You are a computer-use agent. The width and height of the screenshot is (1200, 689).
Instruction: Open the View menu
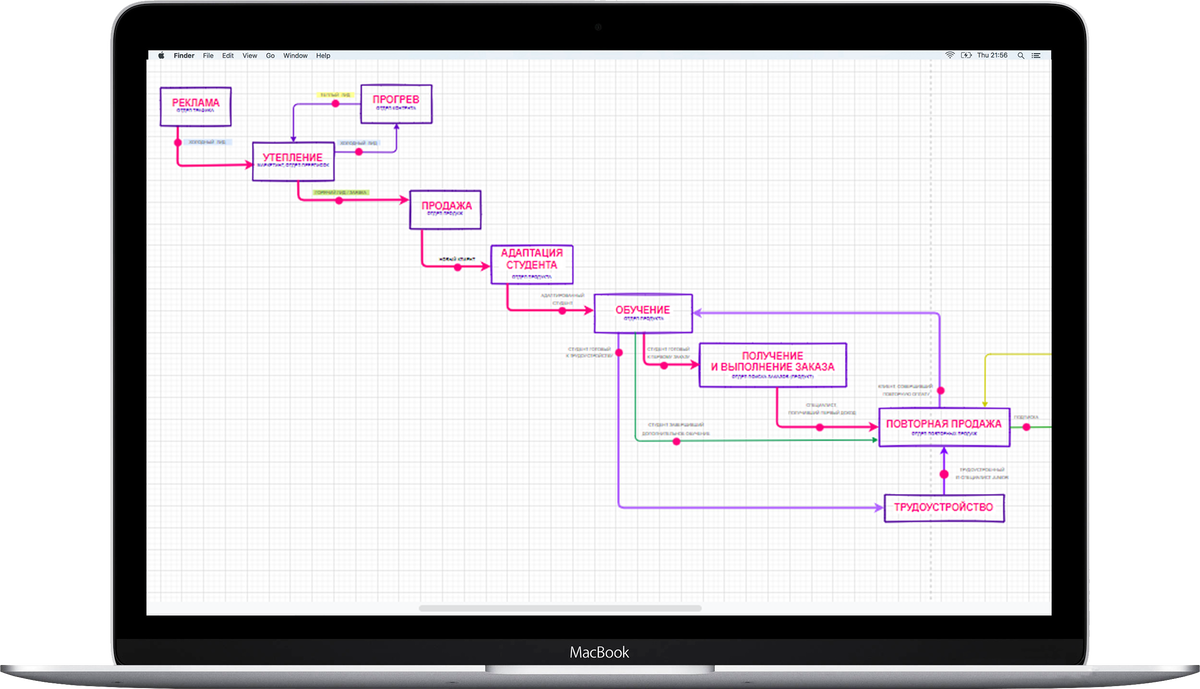250,56
